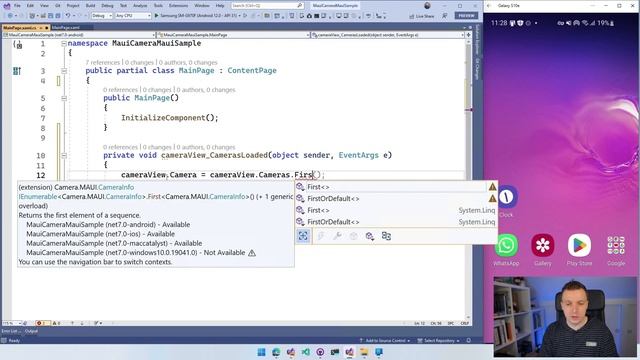Click the account profile avatar
This screenshot has height=360, width=640.
click(427, 6)
